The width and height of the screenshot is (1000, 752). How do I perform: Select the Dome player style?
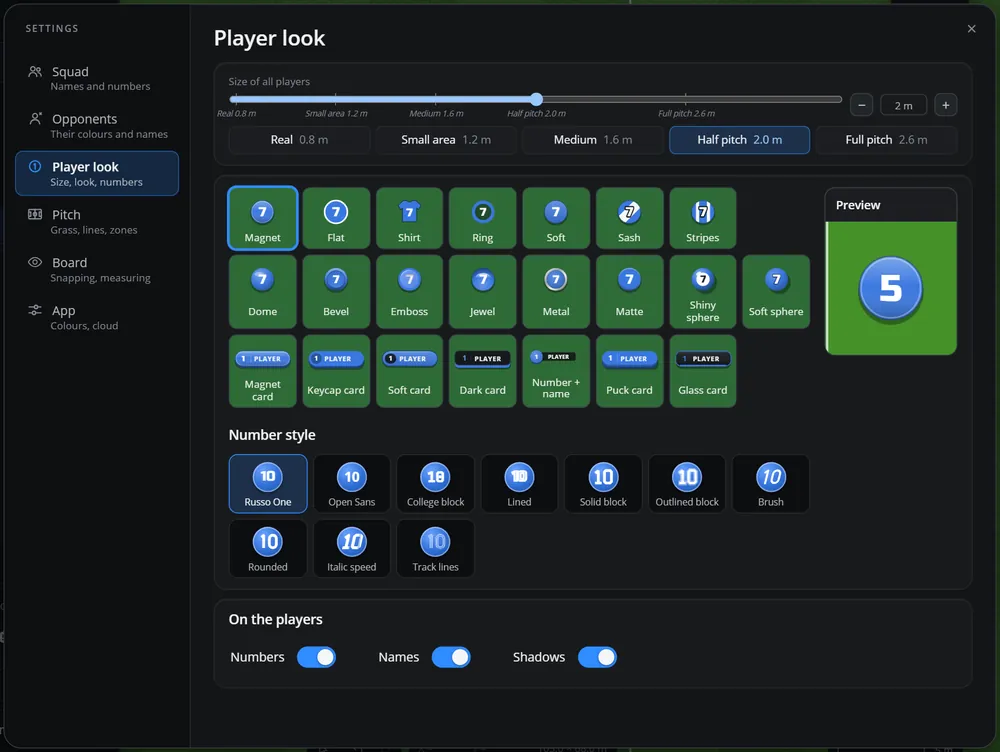(262, 291)
